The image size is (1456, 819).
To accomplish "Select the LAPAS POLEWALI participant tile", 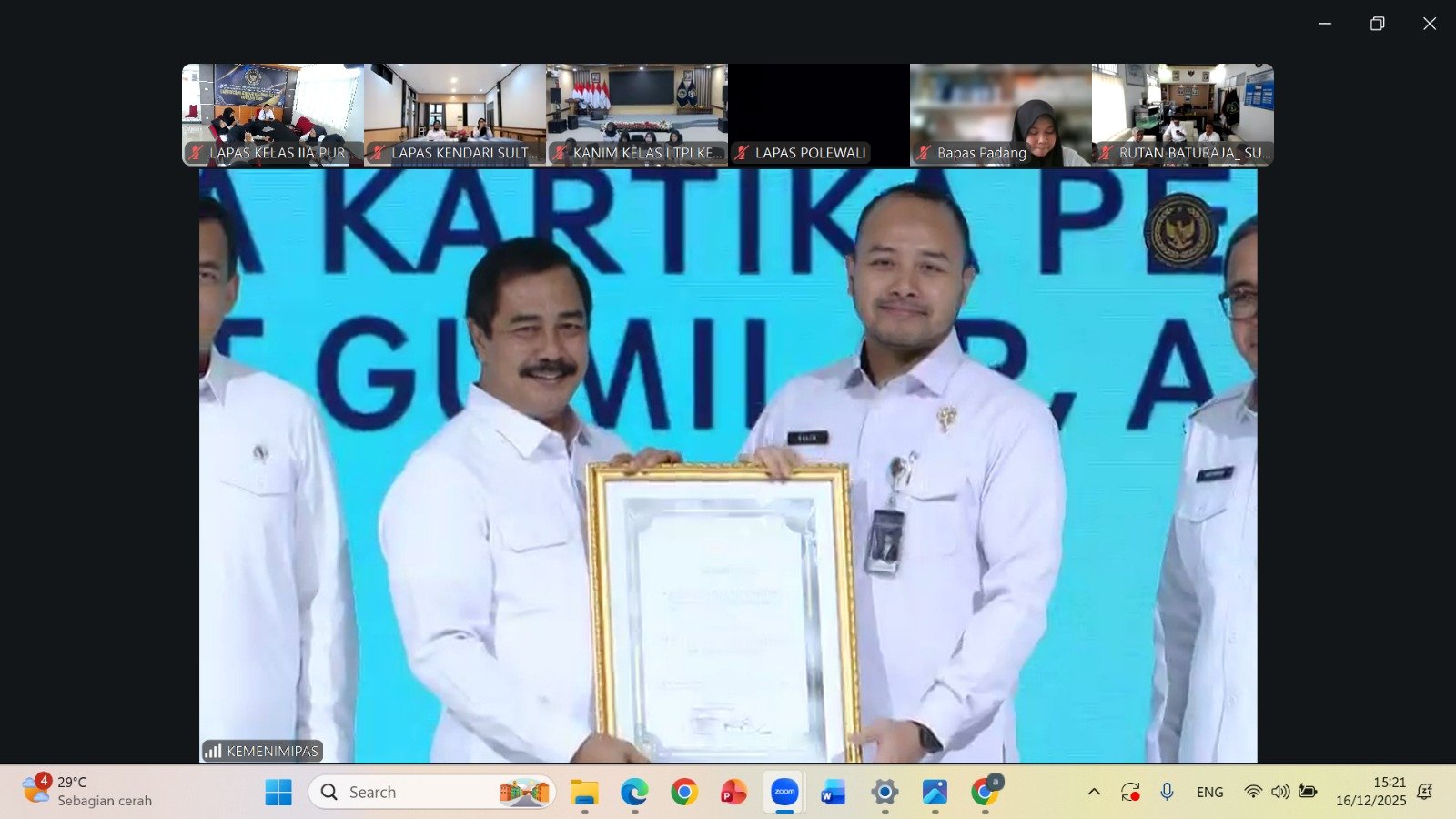I will [x=818, y=114].
